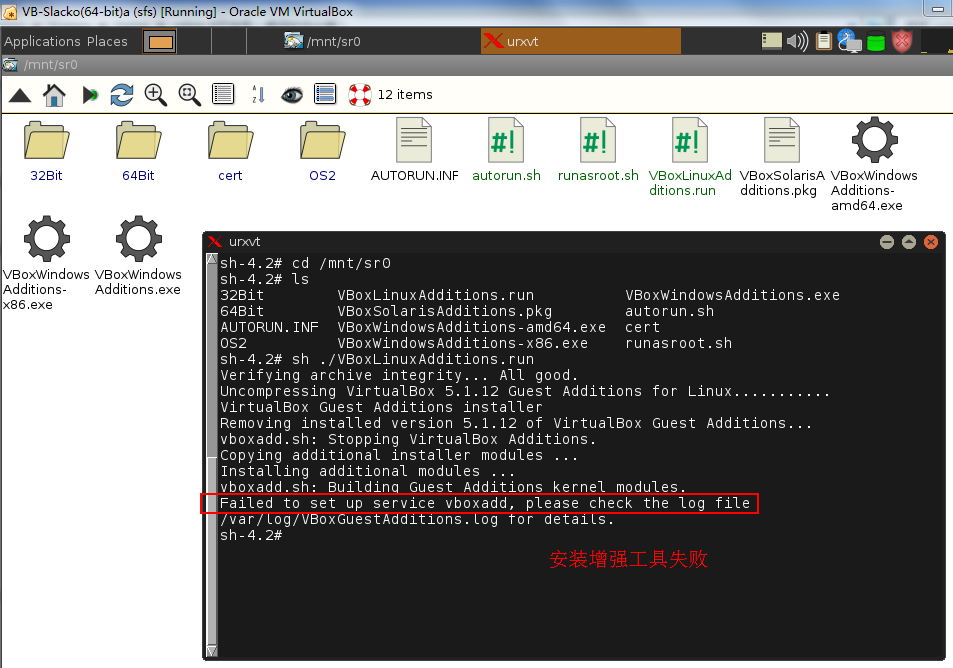The width and height of the screenshot is (953, 668).
Task: Click 'Verifying archive integrity... All good.' line
Action: 399,375
